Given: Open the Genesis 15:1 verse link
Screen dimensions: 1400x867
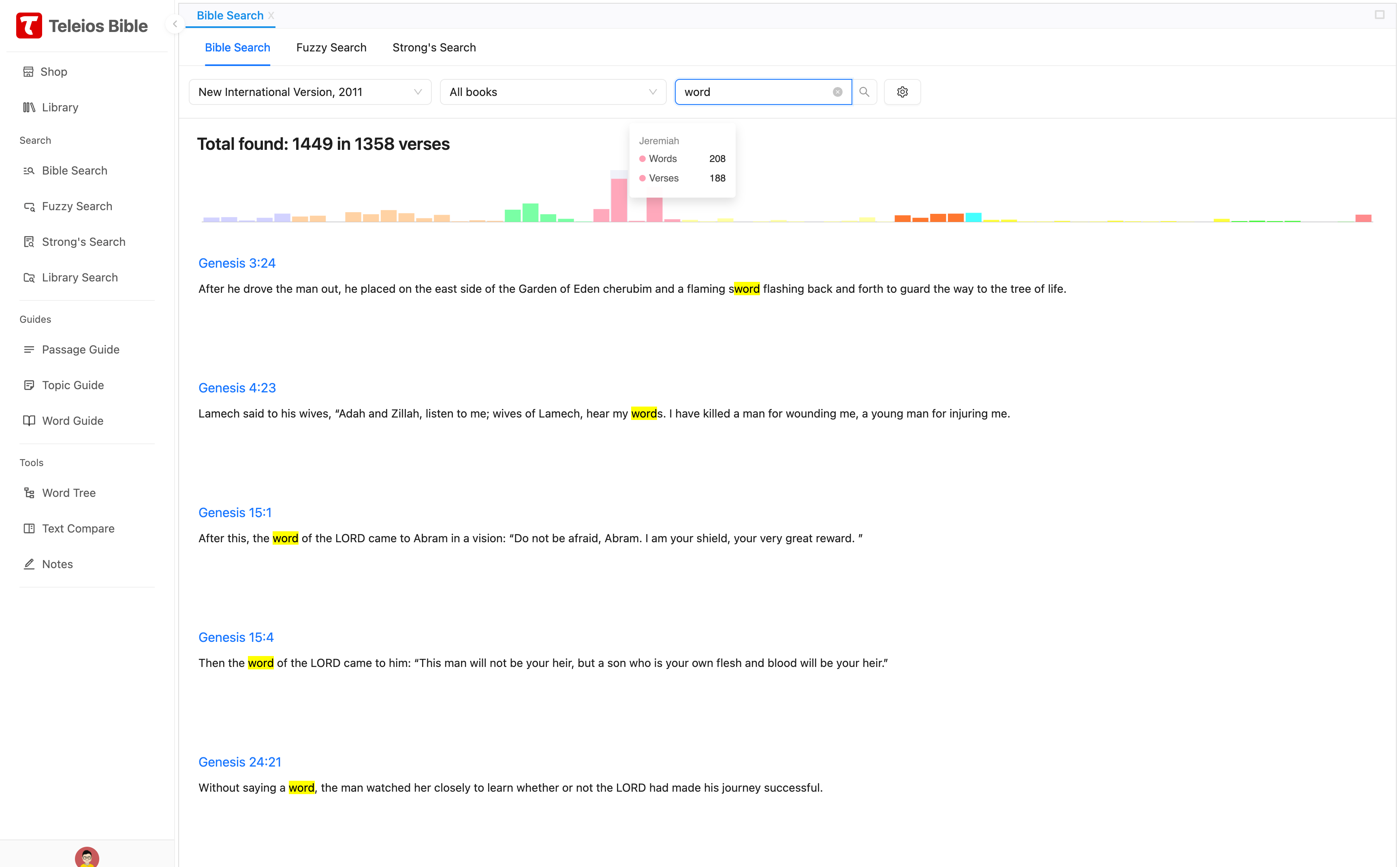Looking at the screenshot, I should pos(235,512).
